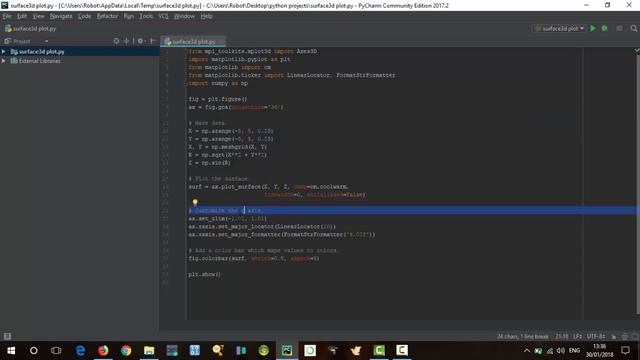
Task: Change the LF line separator in status bar
Action: (578, 336)
